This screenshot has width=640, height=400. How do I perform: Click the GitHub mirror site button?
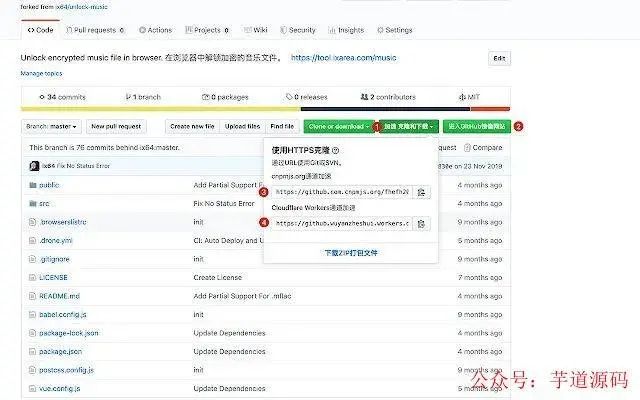point(477,127)
